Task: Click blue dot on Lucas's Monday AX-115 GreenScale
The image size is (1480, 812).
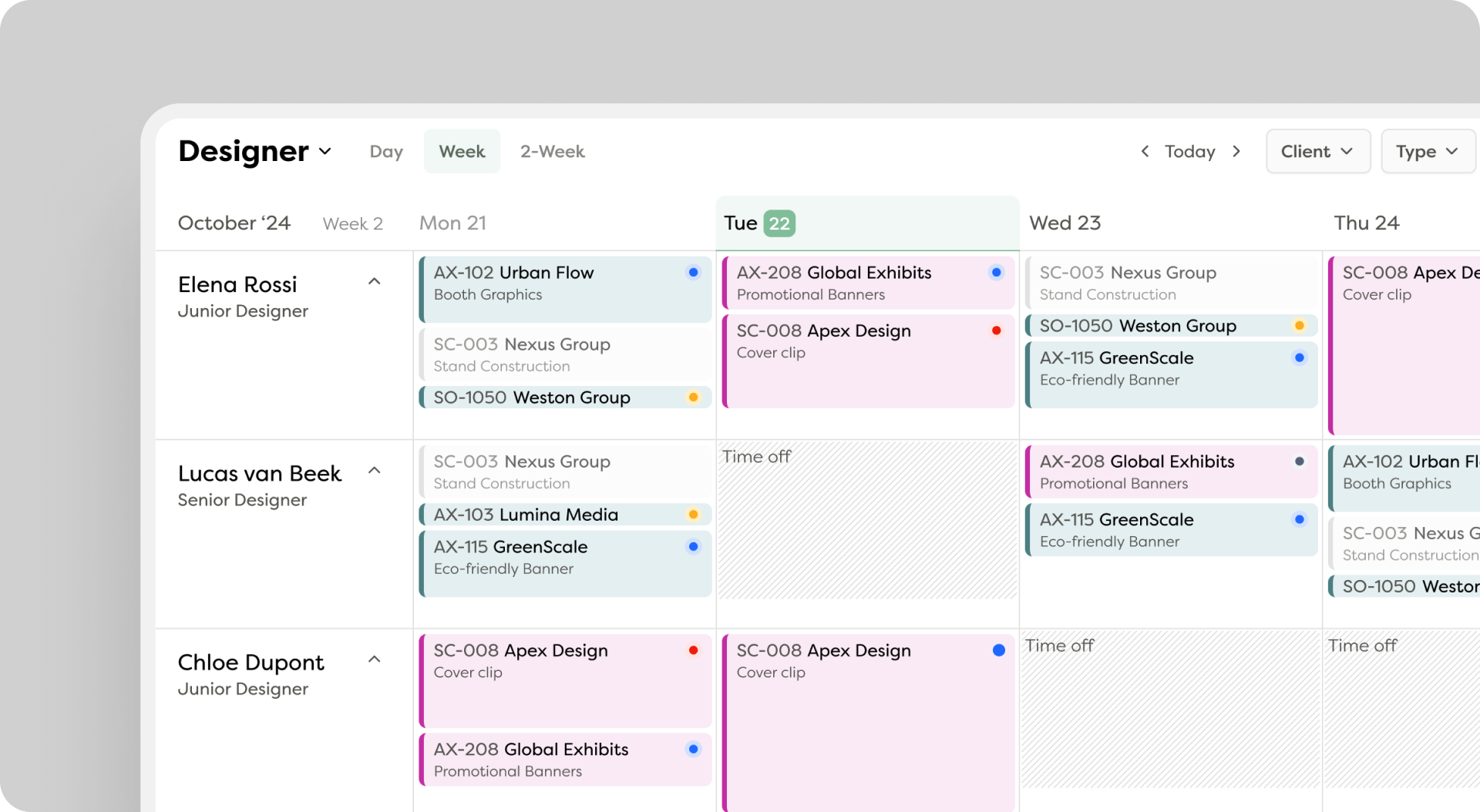Action: coord(694,547)
